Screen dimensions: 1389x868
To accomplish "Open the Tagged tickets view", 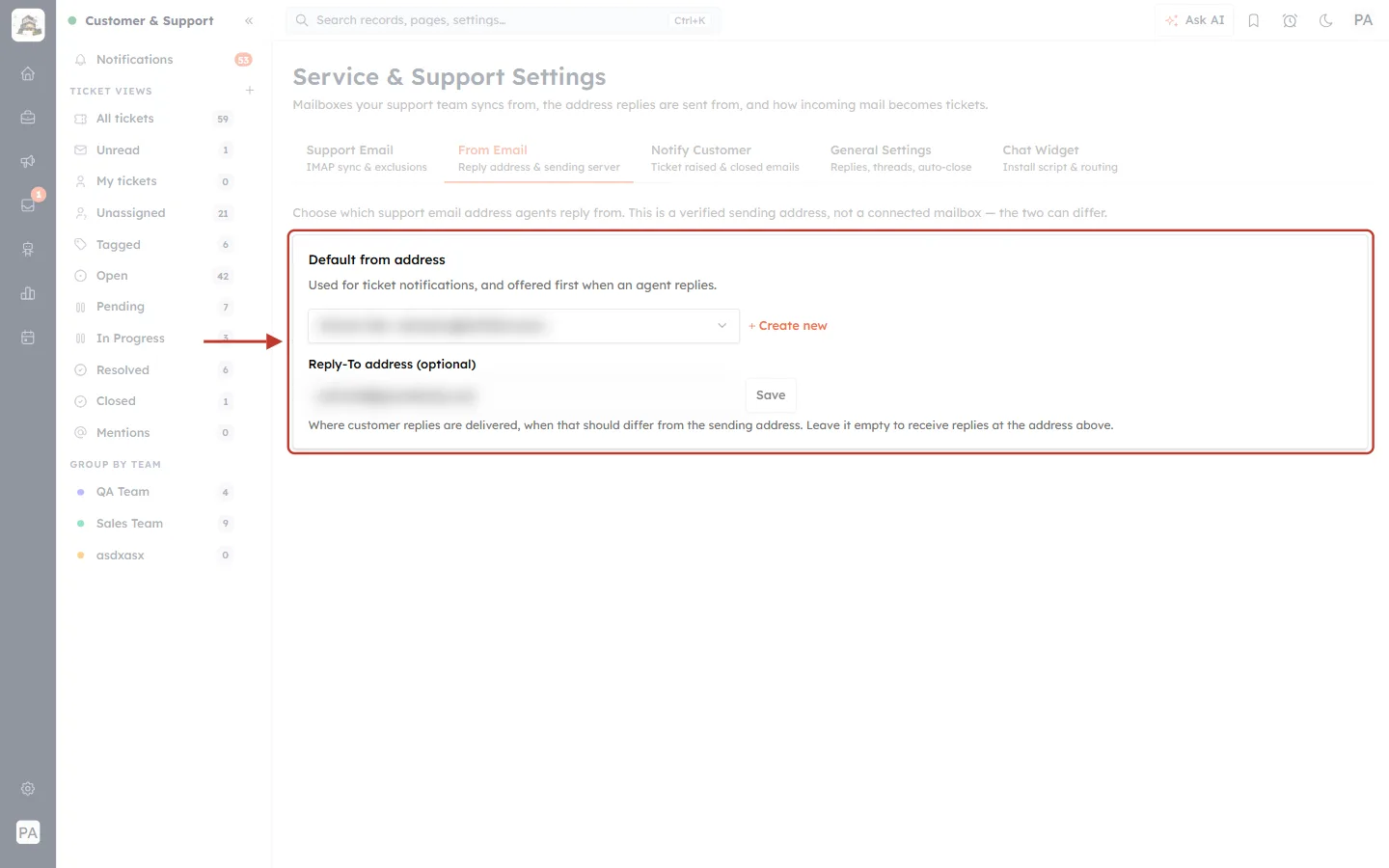I will pos(152,245).
